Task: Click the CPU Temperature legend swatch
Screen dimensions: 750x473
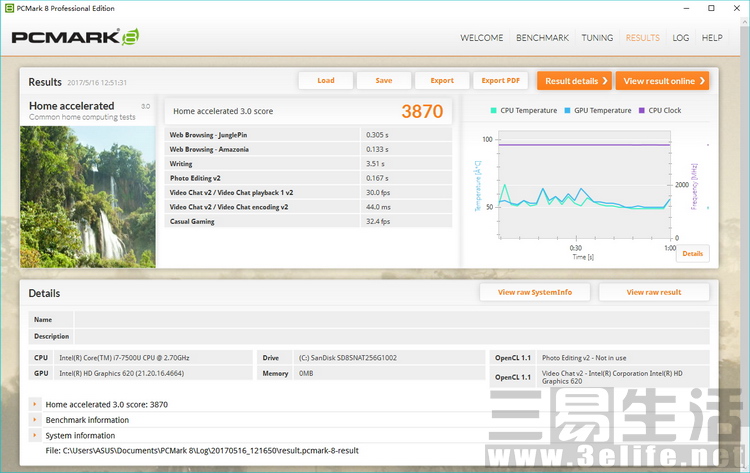Action: point(493,110)
